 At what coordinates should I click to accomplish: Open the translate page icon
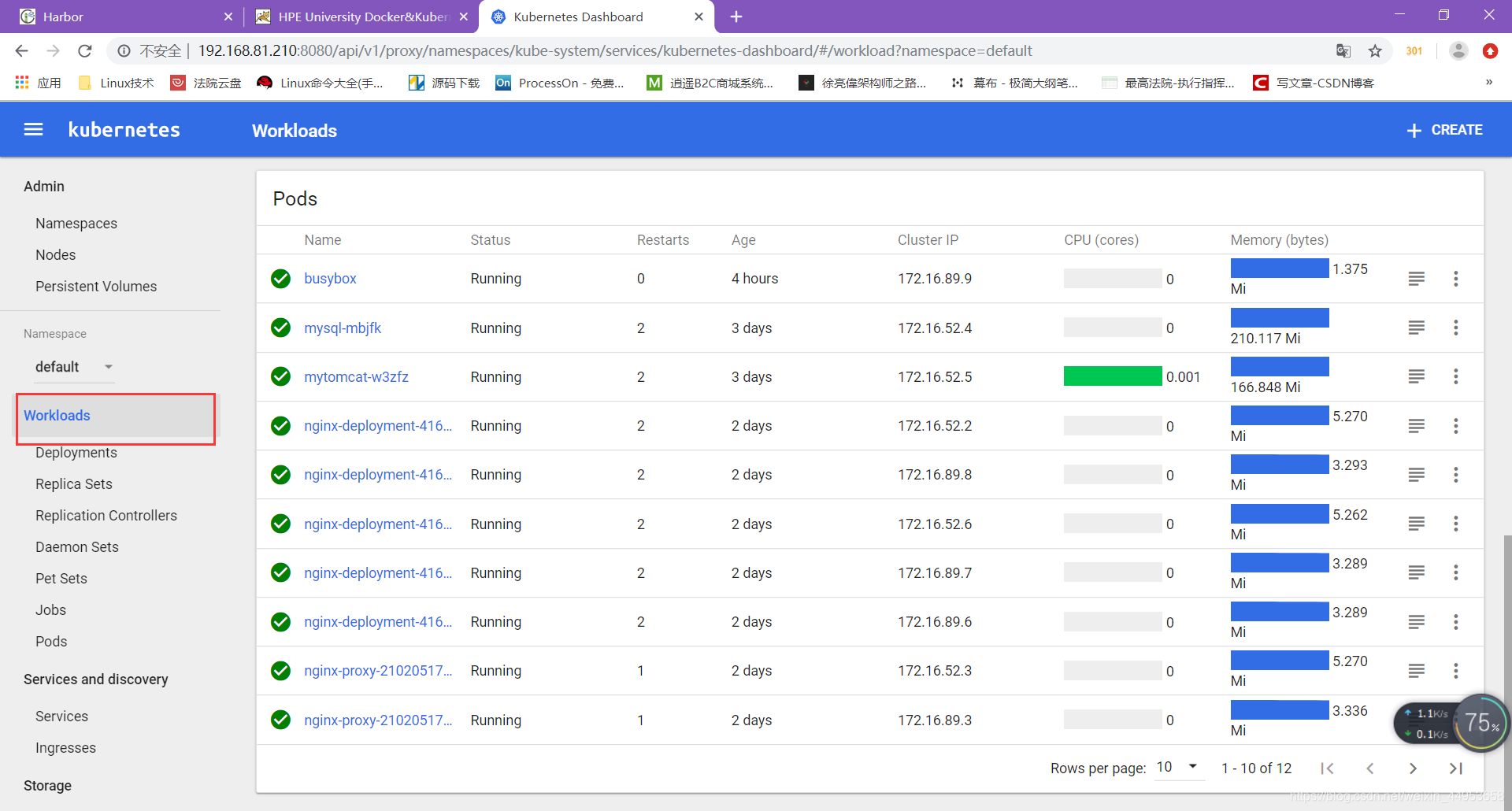click(1343, 51)
